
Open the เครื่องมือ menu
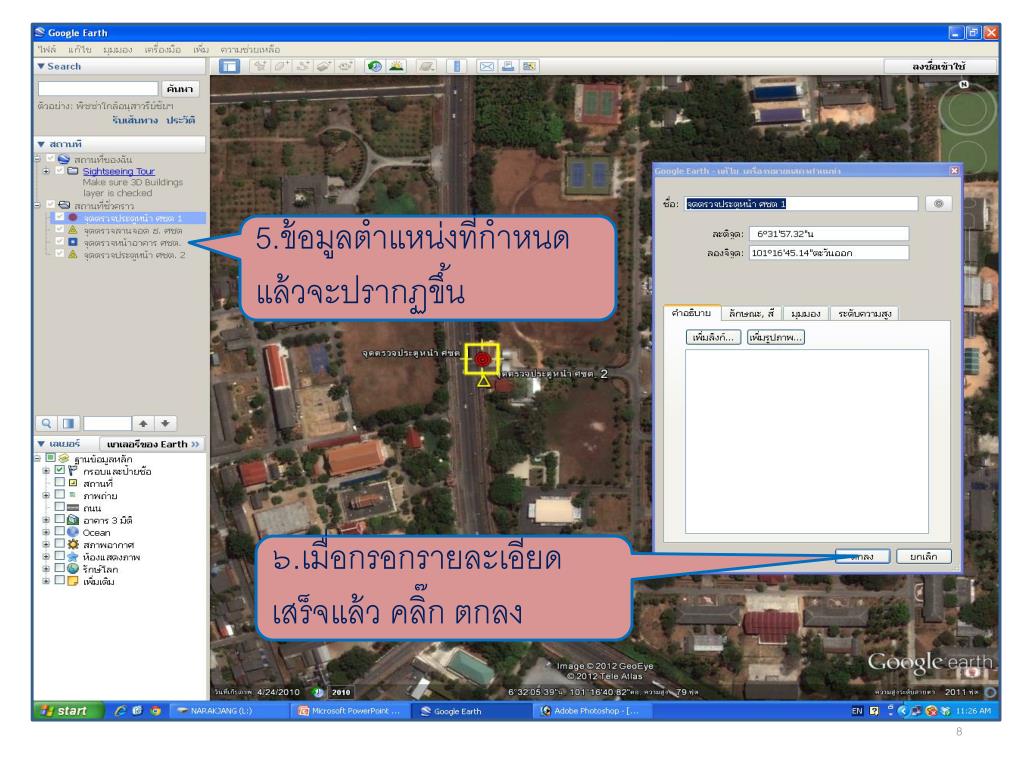tap(163, 50)
